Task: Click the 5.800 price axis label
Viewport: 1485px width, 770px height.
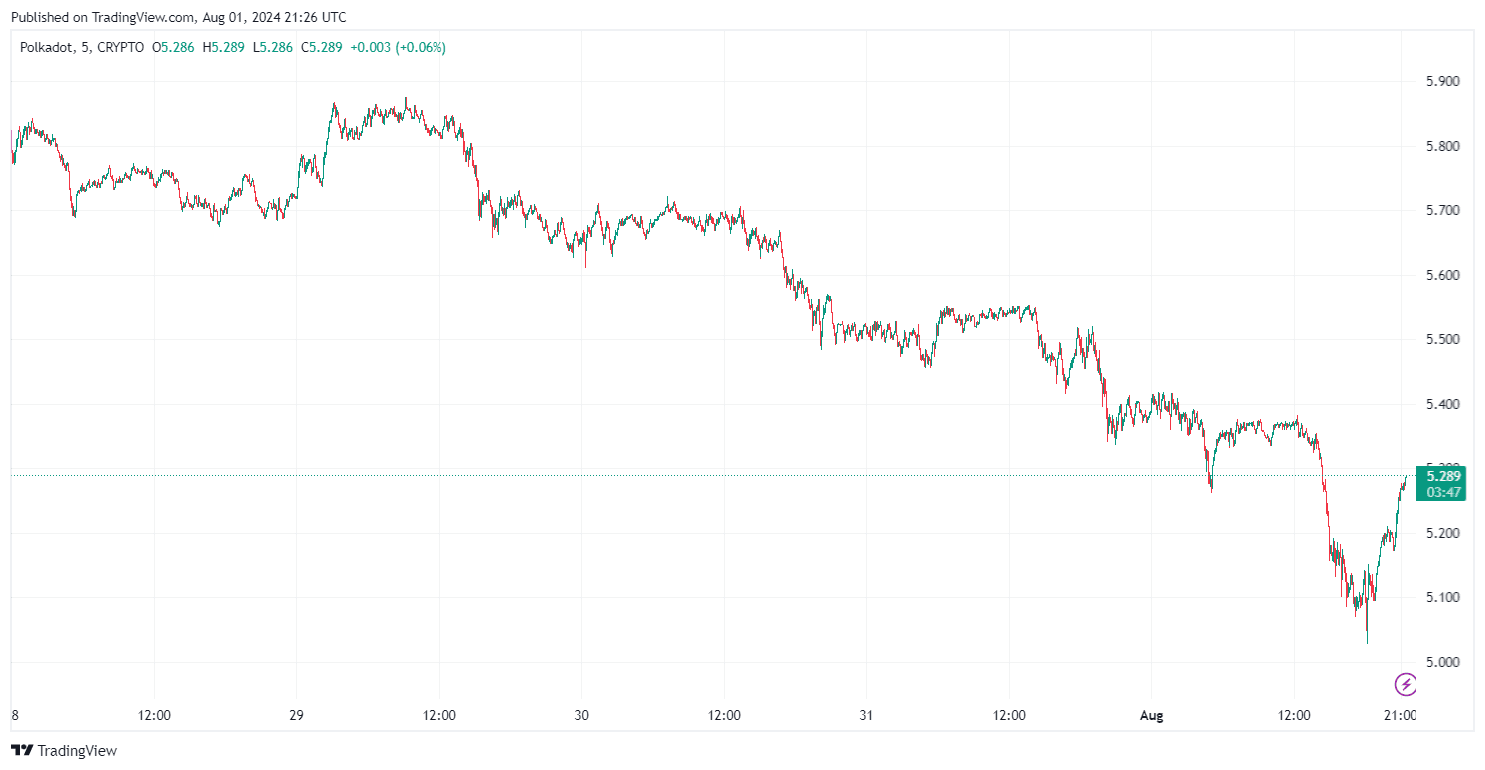Action: tap(1443, 146)
